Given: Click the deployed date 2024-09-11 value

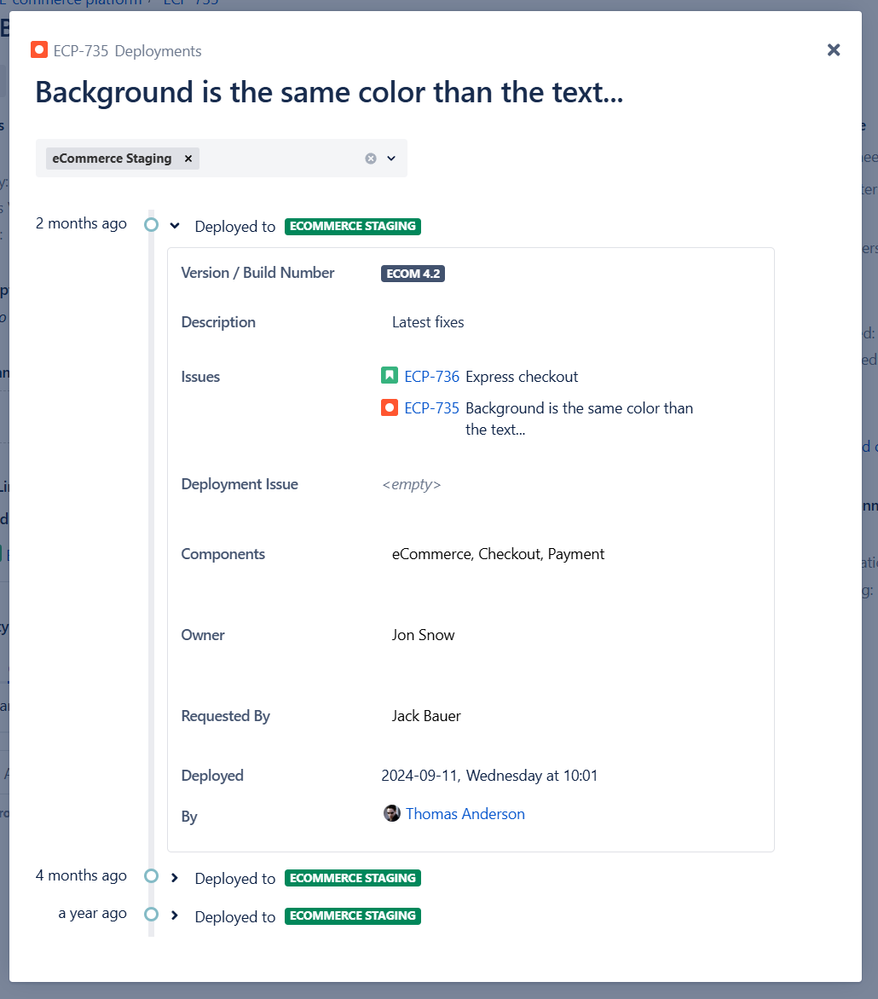Looking at the screenshot, I should pyautogui.click(x=489, y=775).
